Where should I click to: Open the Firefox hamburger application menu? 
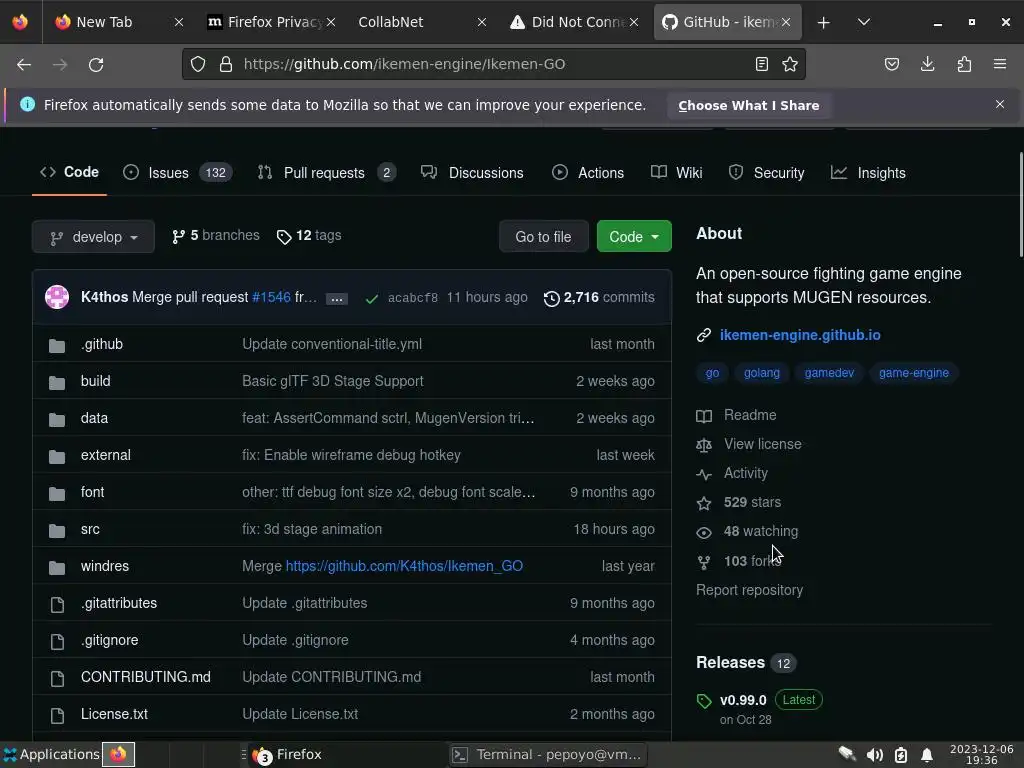click(1000, 64)
